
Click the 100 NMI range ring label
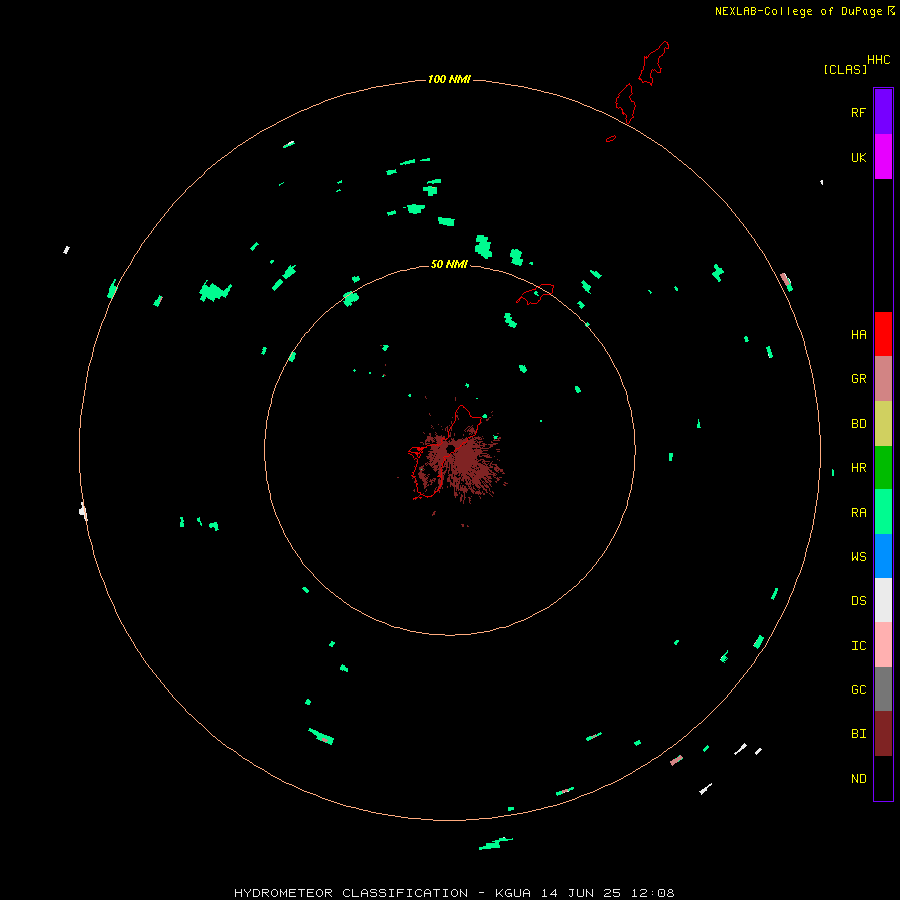[x=449, y=79]
